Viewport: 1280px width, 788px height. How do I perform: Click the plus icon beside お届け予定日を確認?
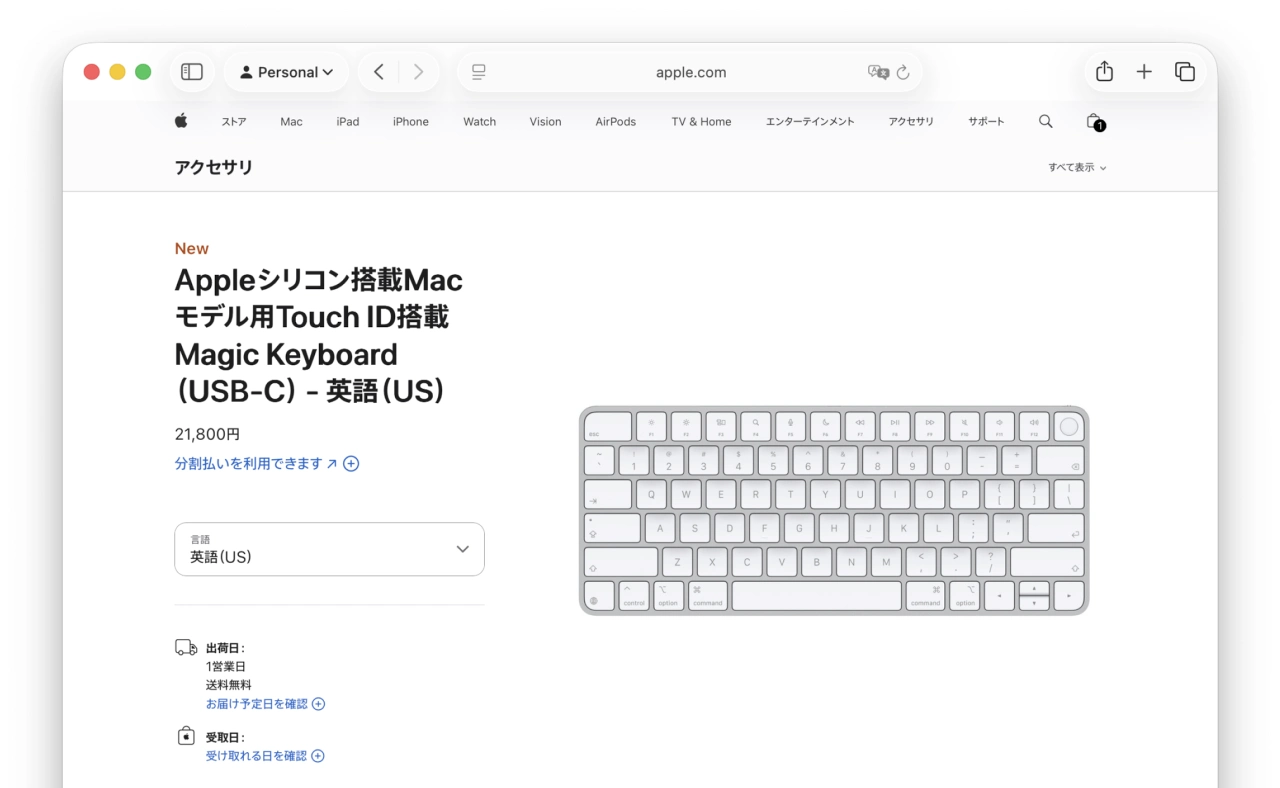click(x=319, y=704)
